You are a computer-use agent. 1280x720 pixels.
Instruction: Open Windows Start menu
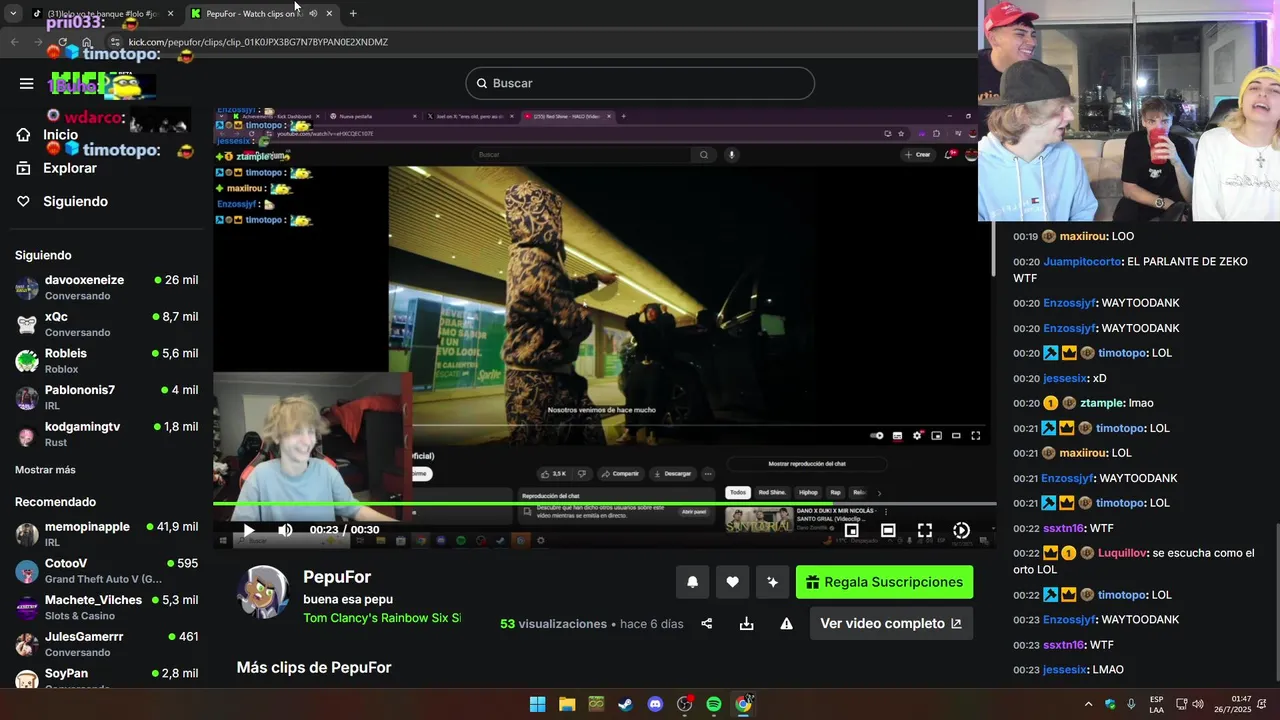(537, 704)
